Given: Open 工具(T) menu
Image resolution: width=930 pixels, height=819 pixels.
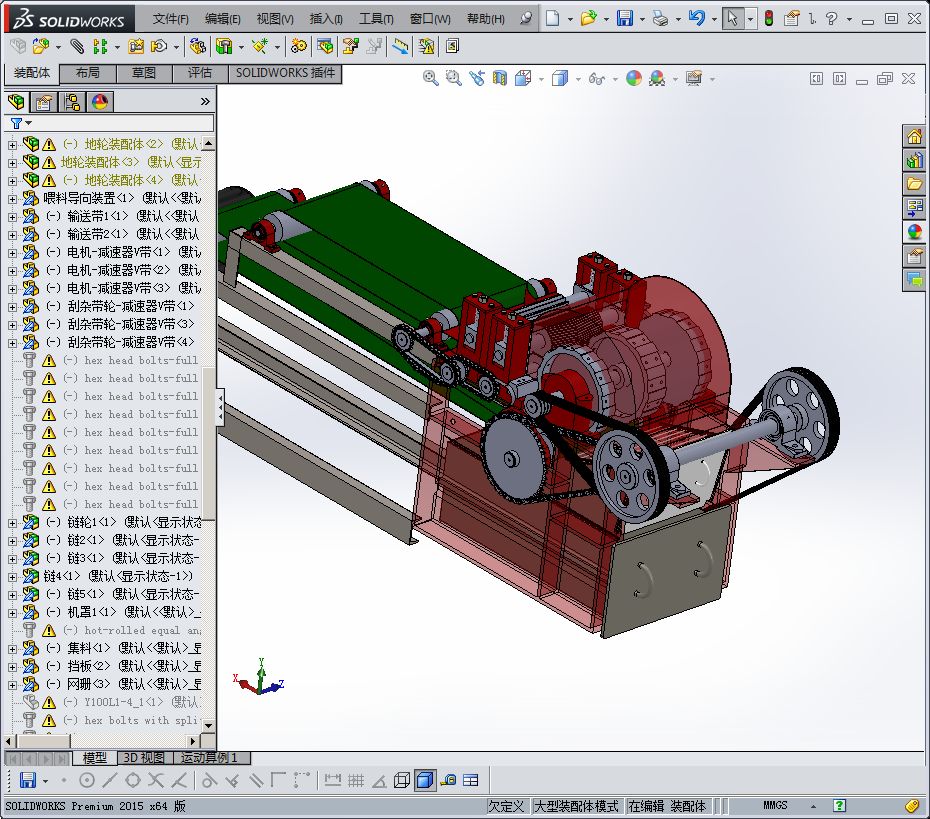Looking at the screenshot, I should 376,19.
